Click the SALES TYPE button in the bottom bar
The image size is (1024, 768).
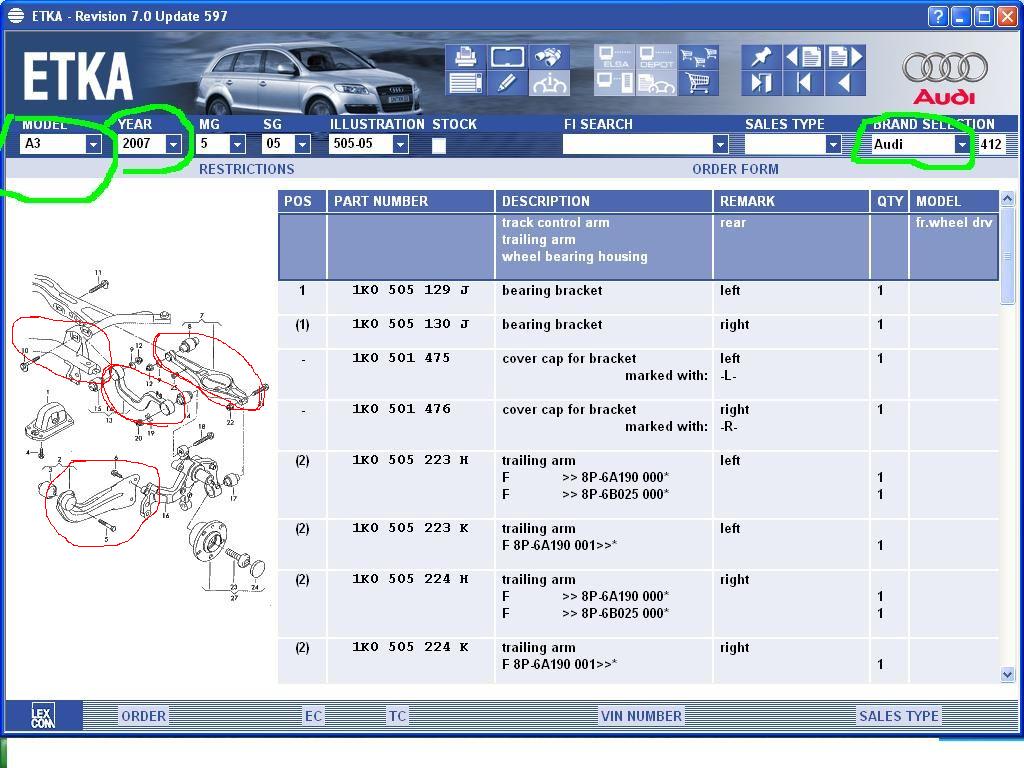[x=899, y=716]
